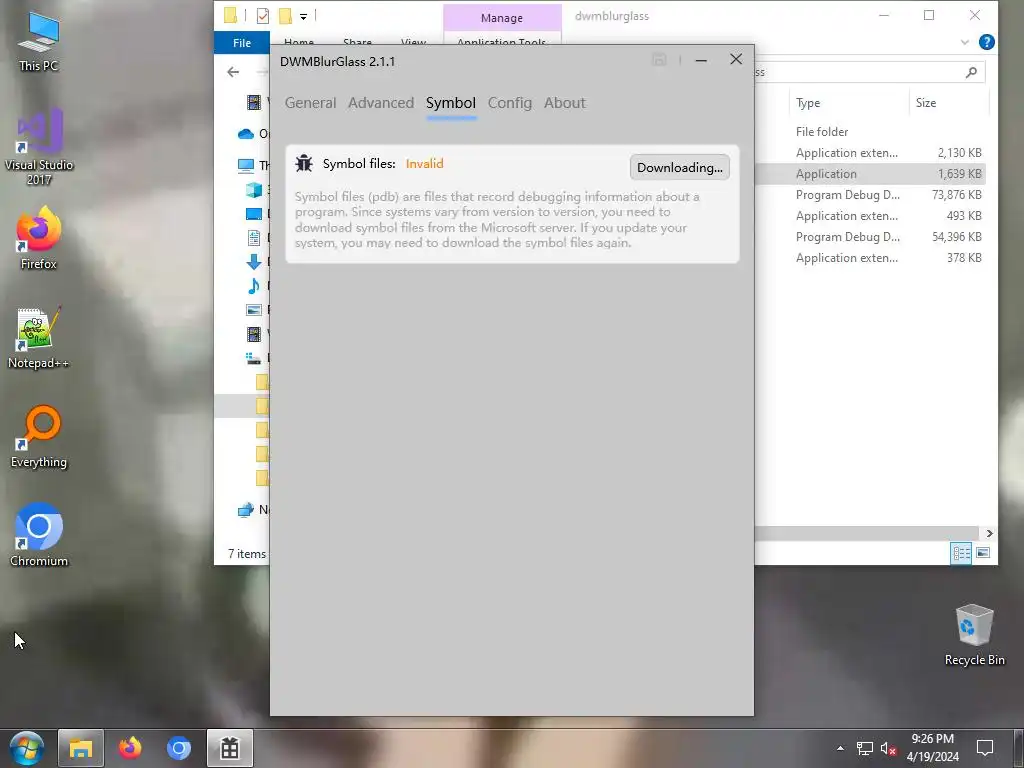This screenshot has height=768, width=1024.
Task: Select the 54,396 KB Program Debug row
Action: [870, 236]
